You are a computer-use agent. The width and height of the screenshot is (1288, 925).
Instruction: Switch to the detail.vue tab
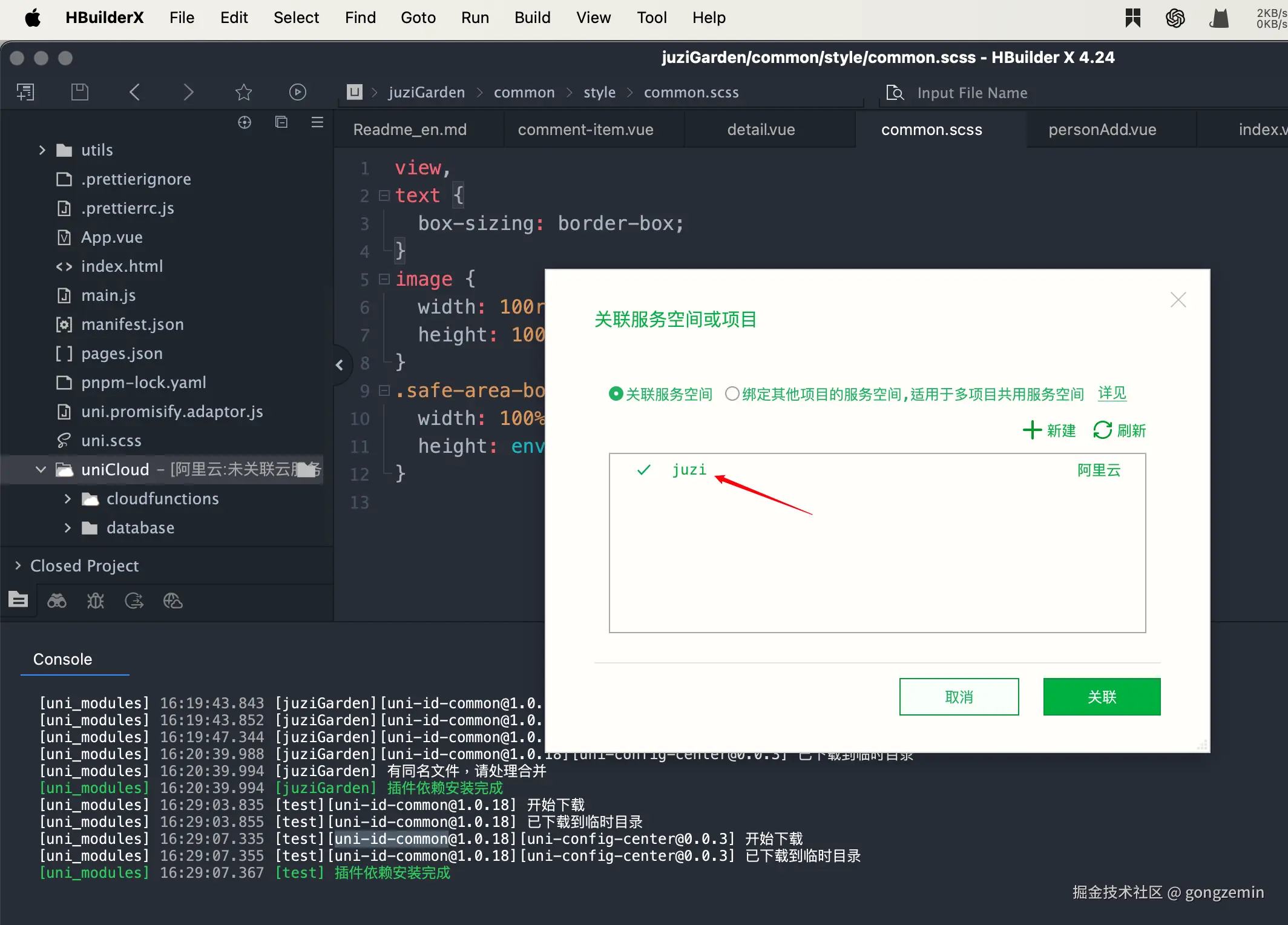pyautogui.click(x=761, y=130)
